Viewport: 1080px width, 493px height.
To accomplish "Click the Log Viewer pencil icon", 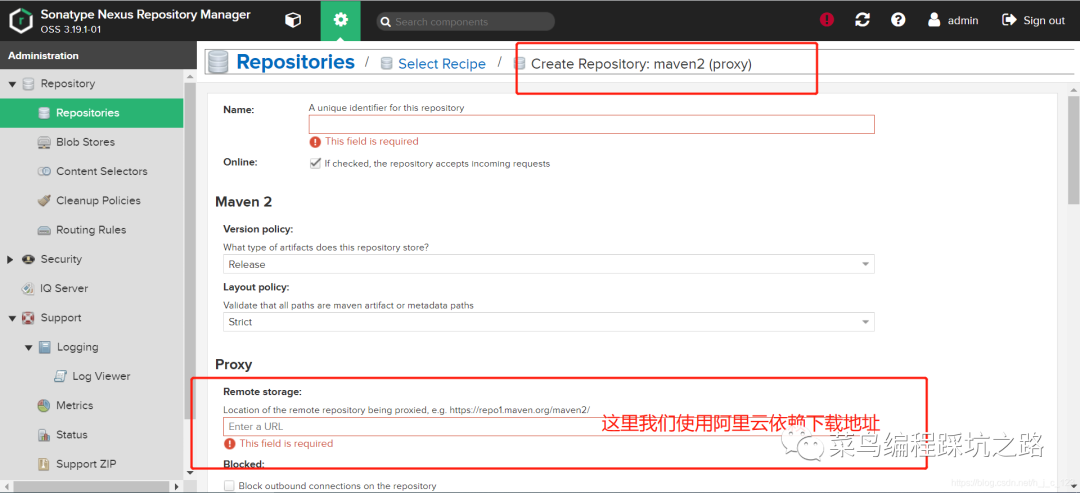I will 61,377.
